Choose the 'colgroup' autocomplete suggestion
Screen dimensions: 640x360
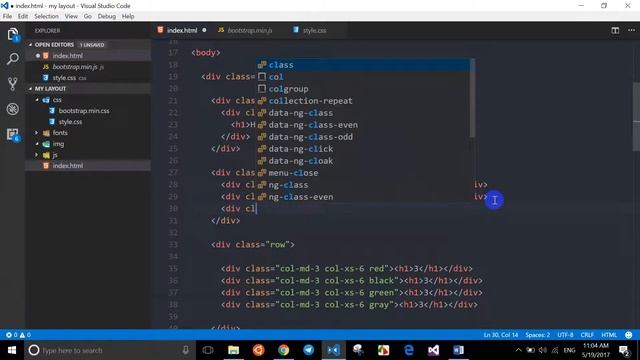[x=363, y=89]
